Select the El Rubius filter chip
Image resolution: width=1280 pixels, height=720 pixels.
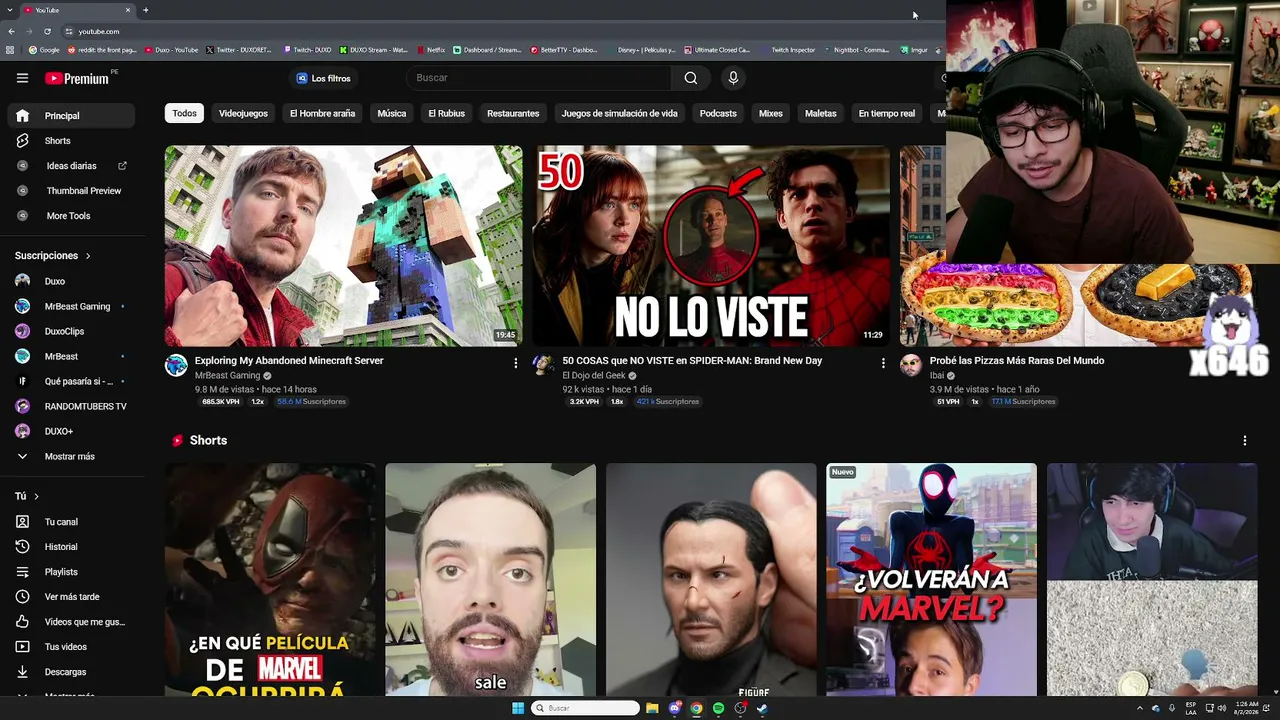tap(447, 114)
